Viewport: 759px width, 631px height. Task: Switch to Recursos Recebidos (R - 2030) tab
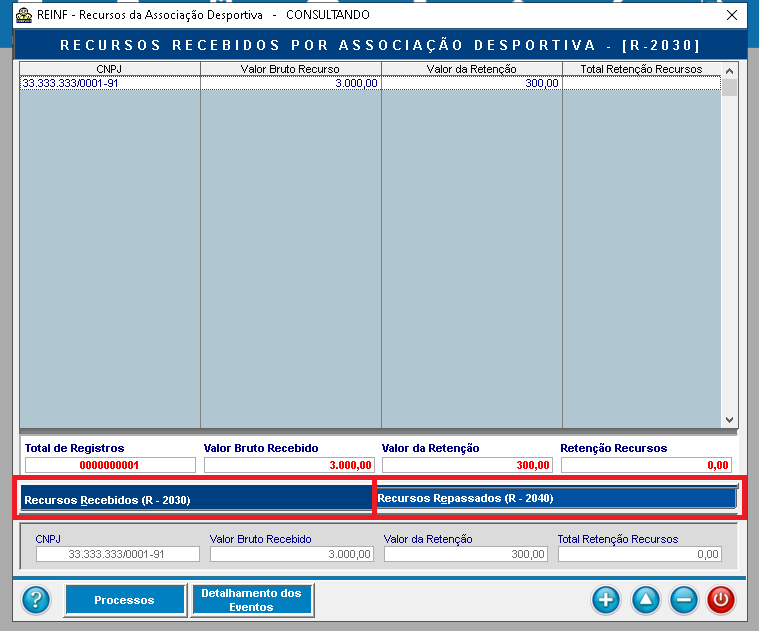tap(196, 498)
